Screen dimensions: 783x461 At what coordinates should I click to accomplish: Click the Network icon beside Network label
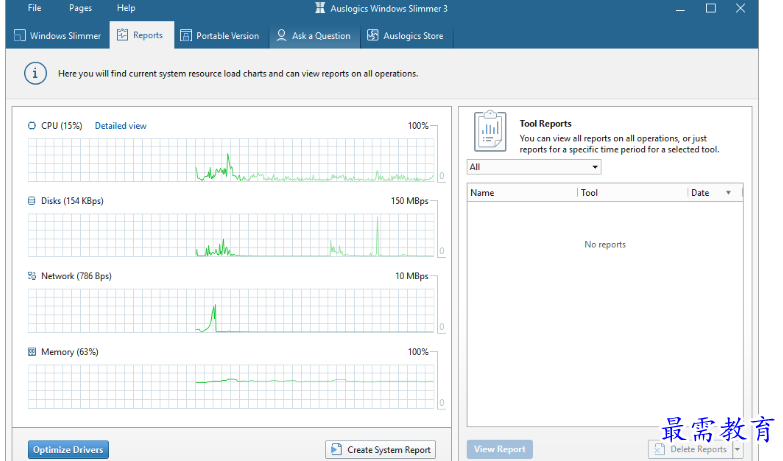pos(32,276)
